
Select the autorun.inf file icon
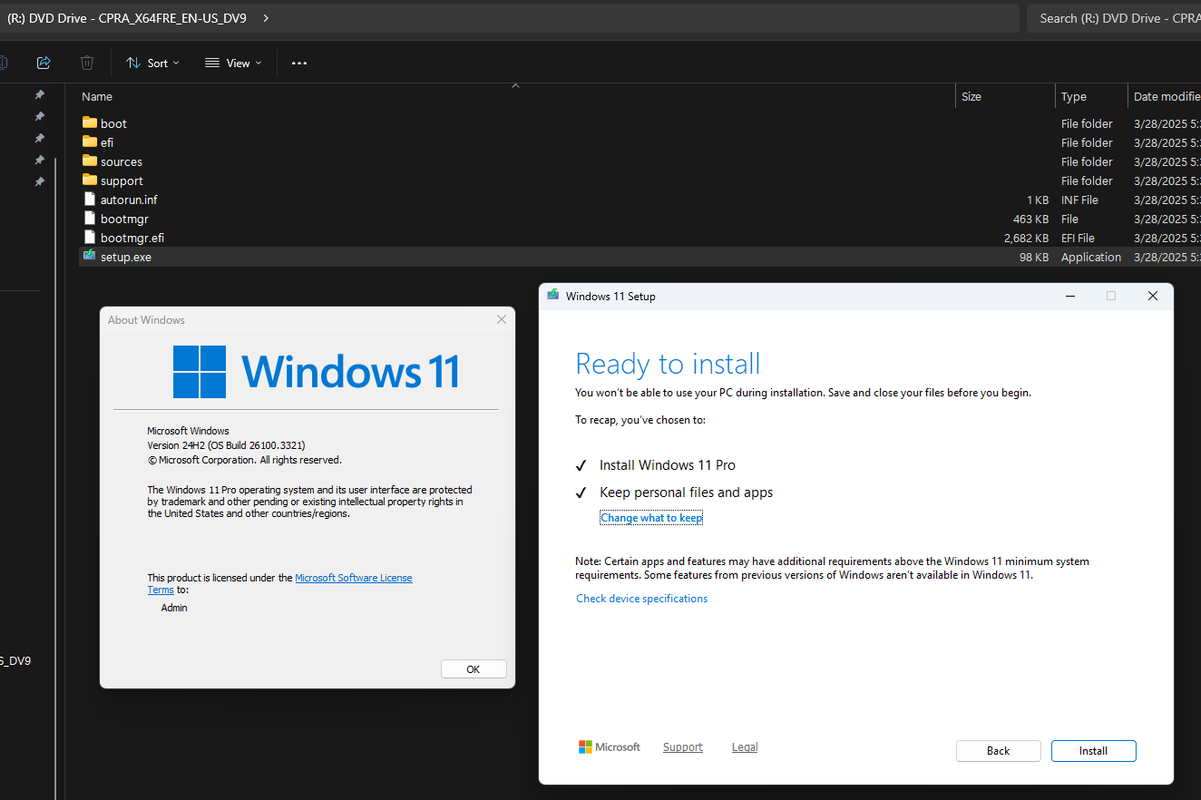[90, 199]
